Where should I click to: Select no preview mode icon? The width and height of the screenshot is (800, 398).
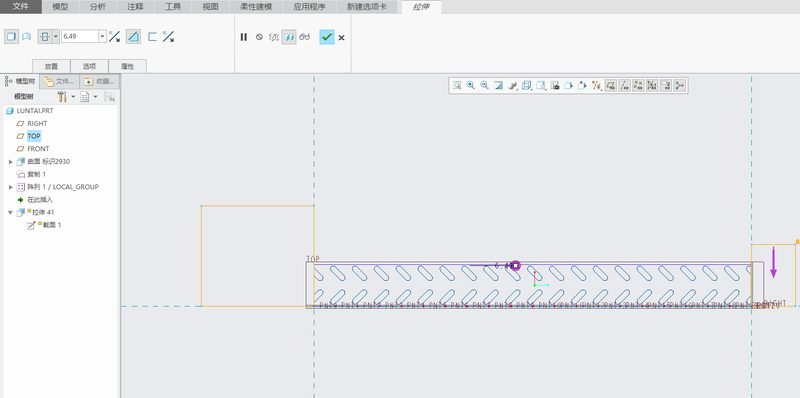coord(259,37)
